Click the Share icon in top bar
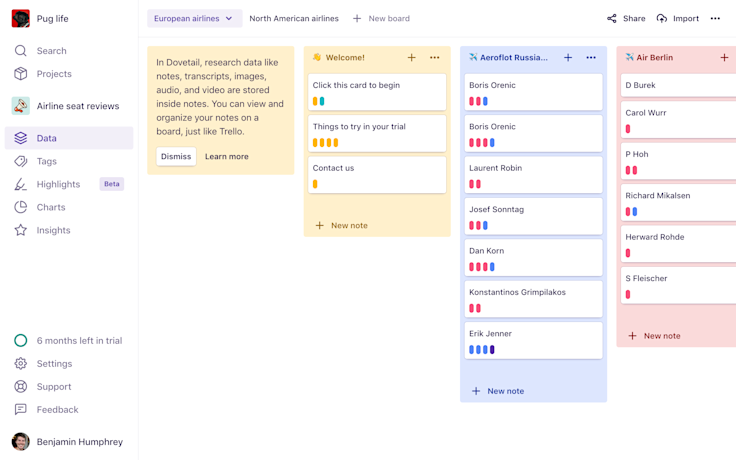Viewport: 736px width, 460px height. [x=612, y=18]
